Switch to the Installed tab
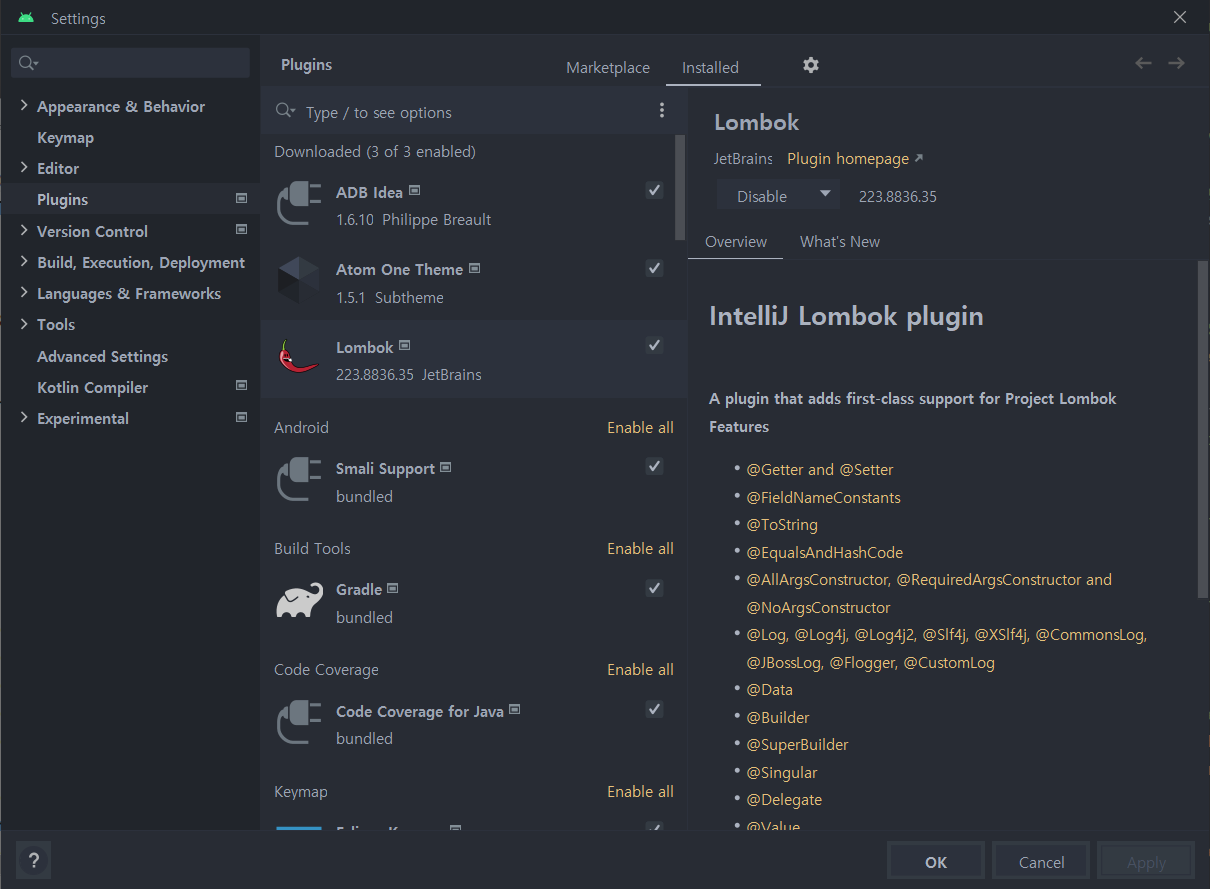1210x889 pixels. coord(711,68)
